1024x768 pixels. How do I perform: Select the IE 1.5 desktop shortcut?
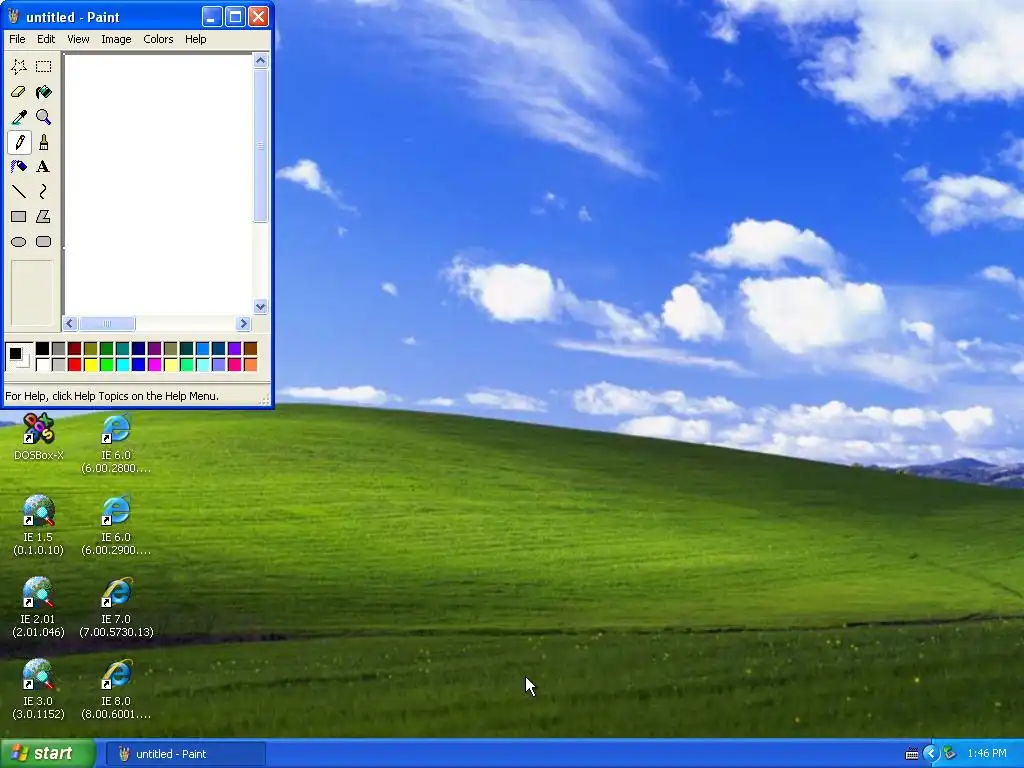click(39, 525)
